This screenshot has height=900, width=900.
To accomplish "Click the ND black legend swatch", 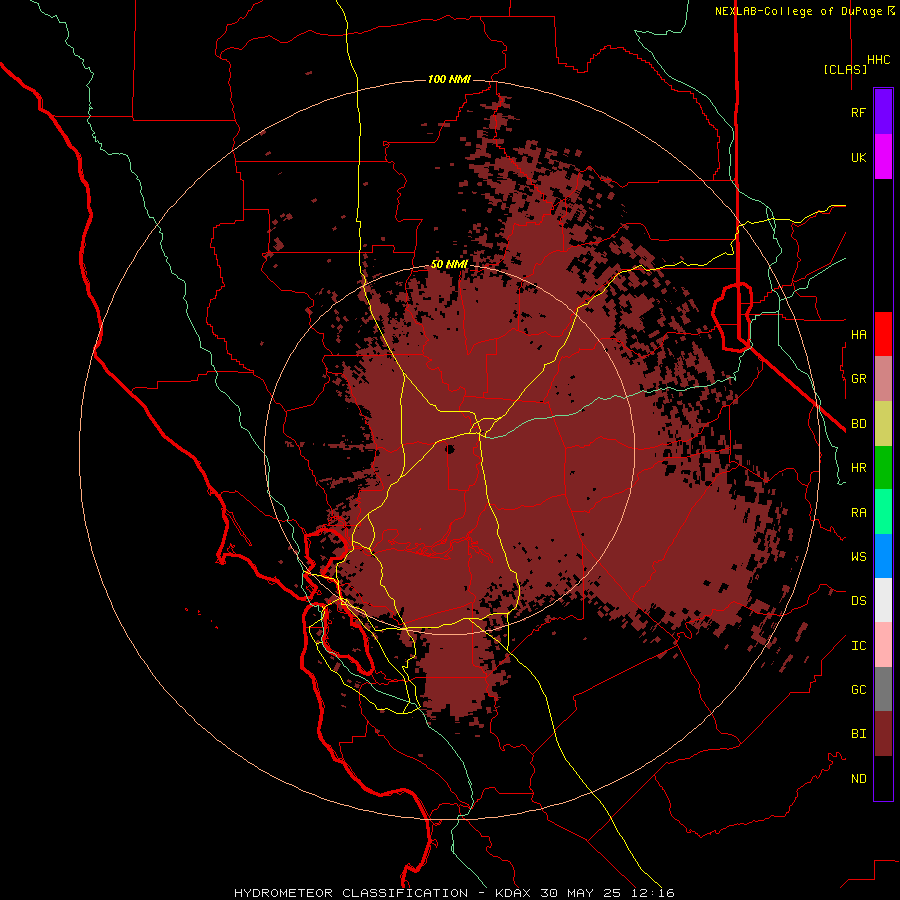I will click(x=883, y=778).
